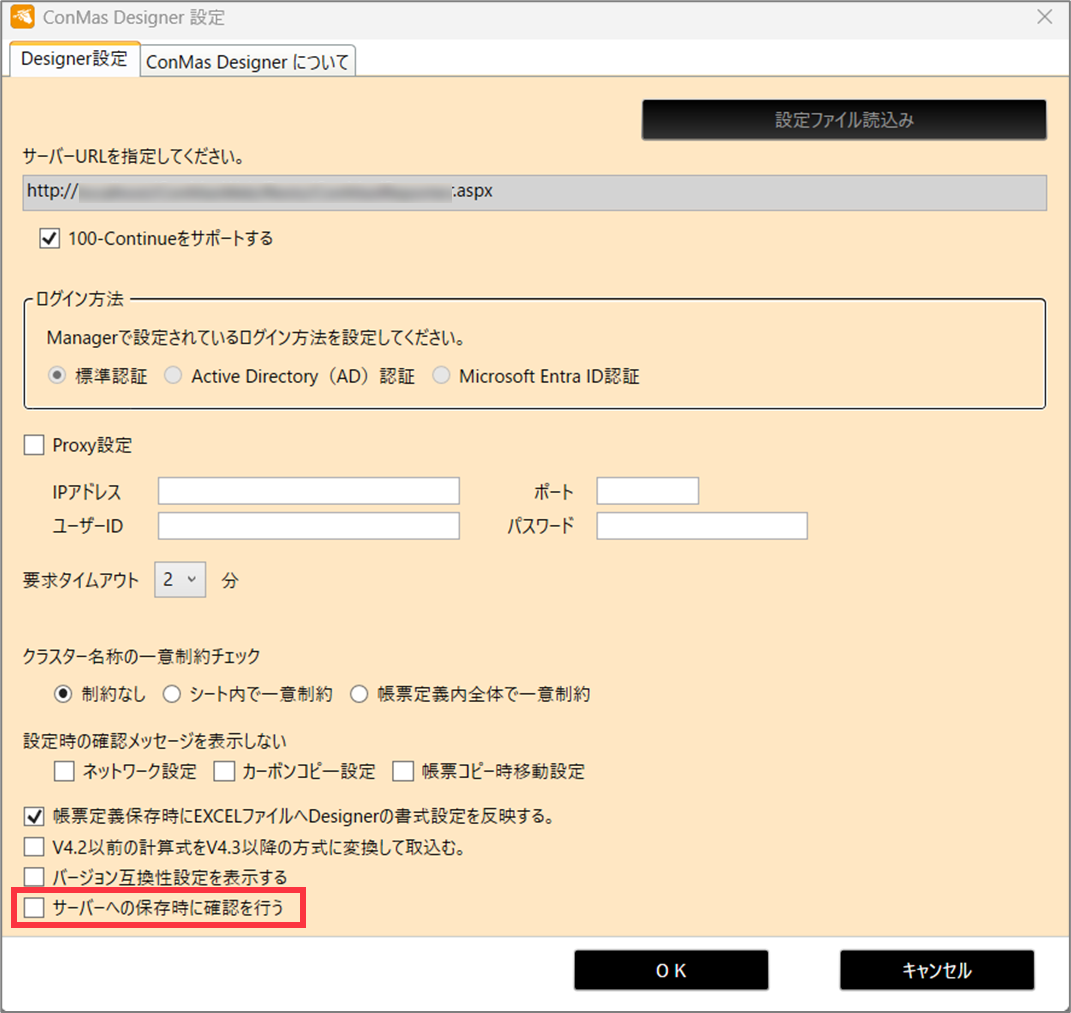Image resolution: width=1071 pixels, height=1013 pixels.
Task: Close the ConMas Designer settings window
Action: tap(1044, 17)
